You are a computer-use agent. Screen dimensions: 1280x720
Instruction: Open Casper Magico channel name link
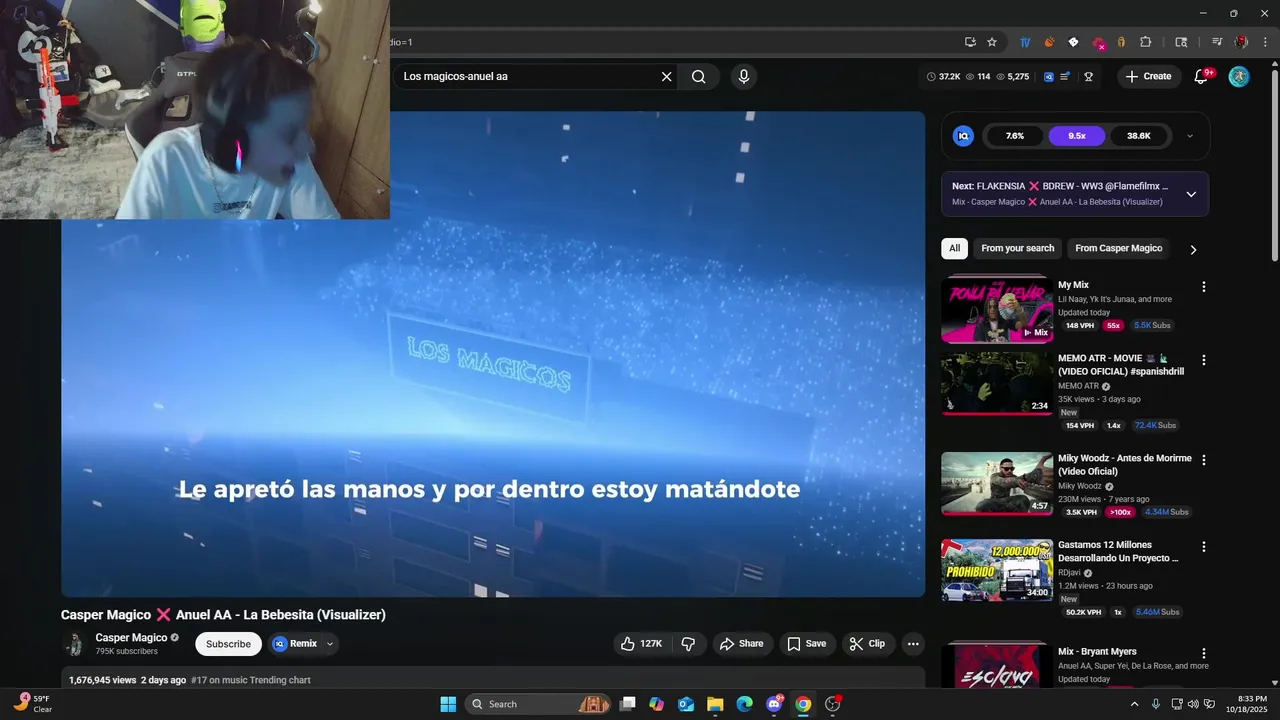coord(131,637)
